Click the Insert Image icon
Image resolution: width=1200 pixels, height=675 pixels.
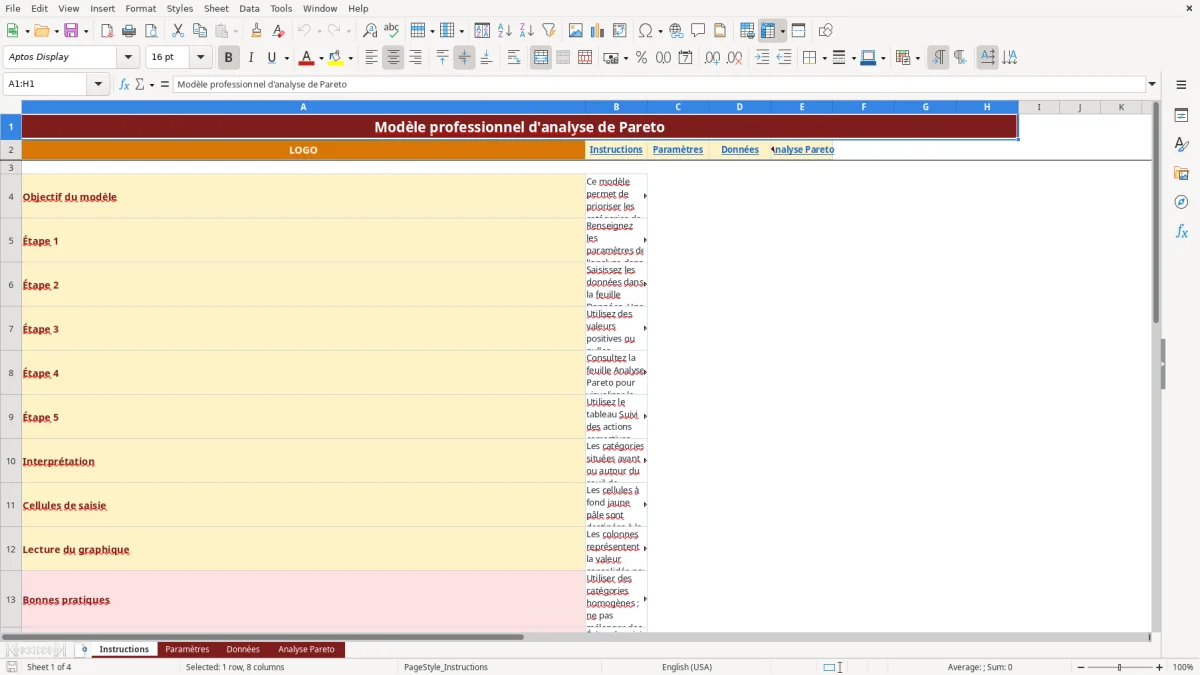(576, 31)
